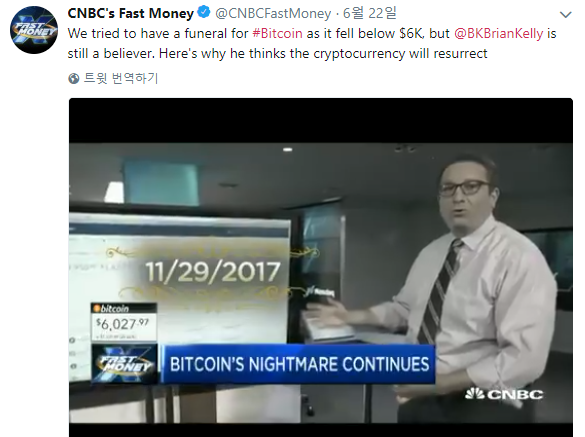Click 트윗 번역하기 to translate tweet
Screen dimensions: 585x437
[x=121, y=78]
